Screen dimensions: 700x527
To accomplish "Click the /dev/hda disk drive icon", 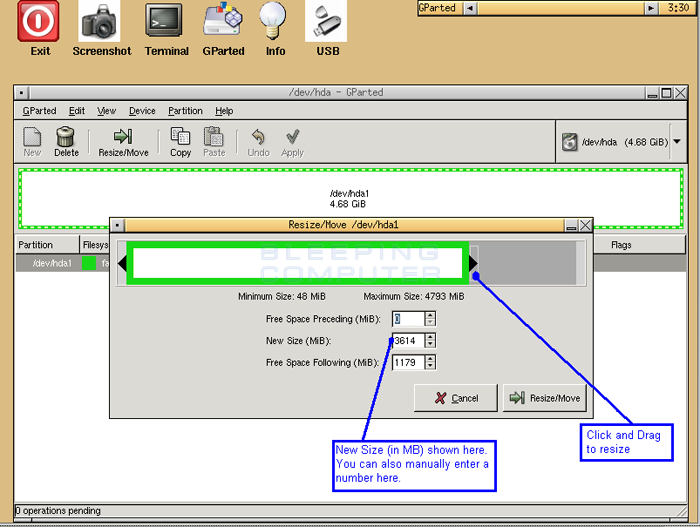I will coord(570,142).
